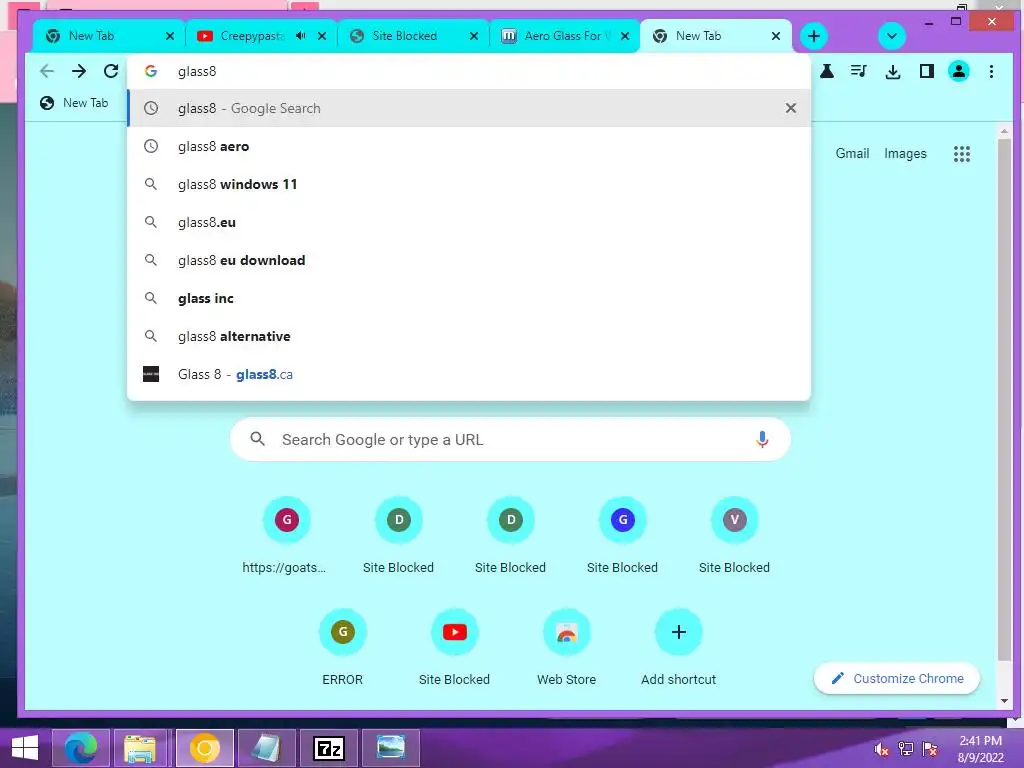Go forward with the forward arrow
The width and height of the screenshot is (1024, 768).
pyautogui.click(x=79, y=71)
